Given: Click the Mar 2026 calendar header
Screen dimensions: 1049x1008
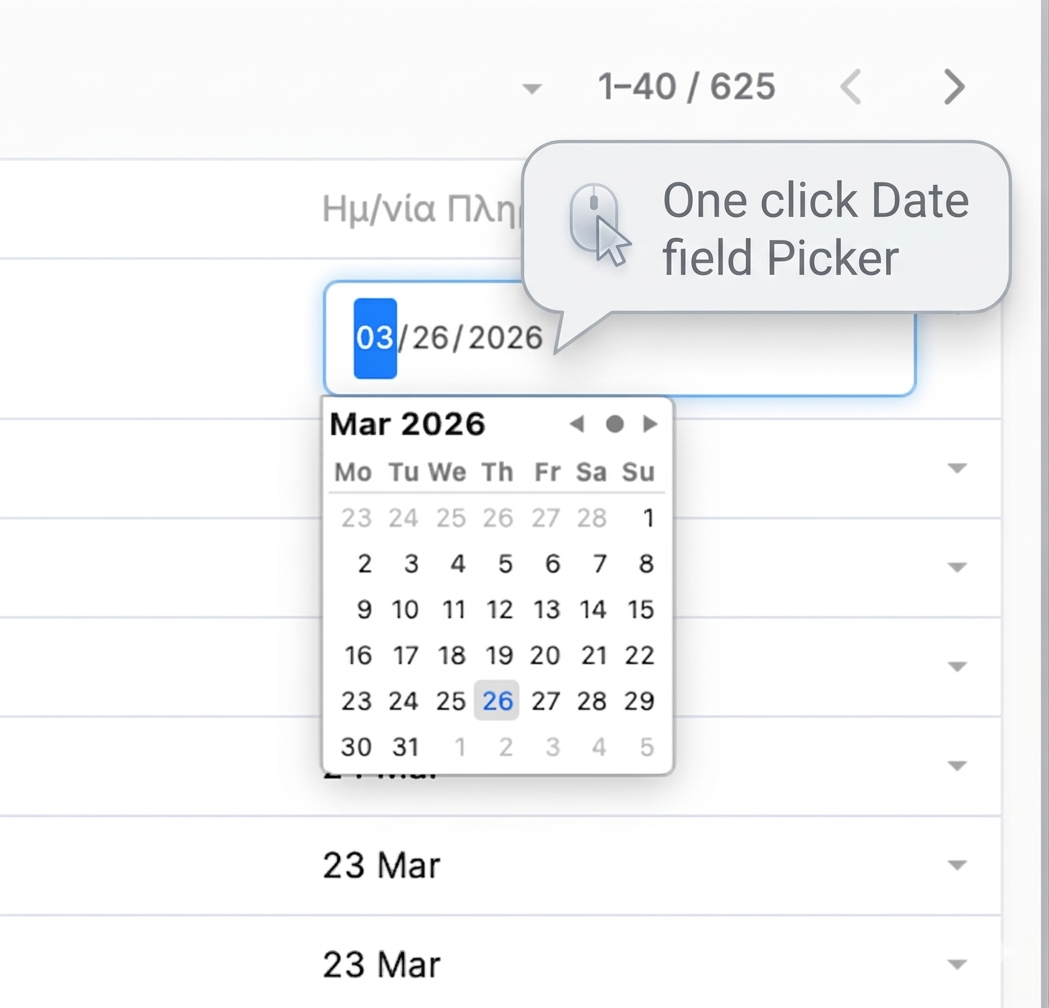Looking at the screenshot, I should (x=407, y=424).
